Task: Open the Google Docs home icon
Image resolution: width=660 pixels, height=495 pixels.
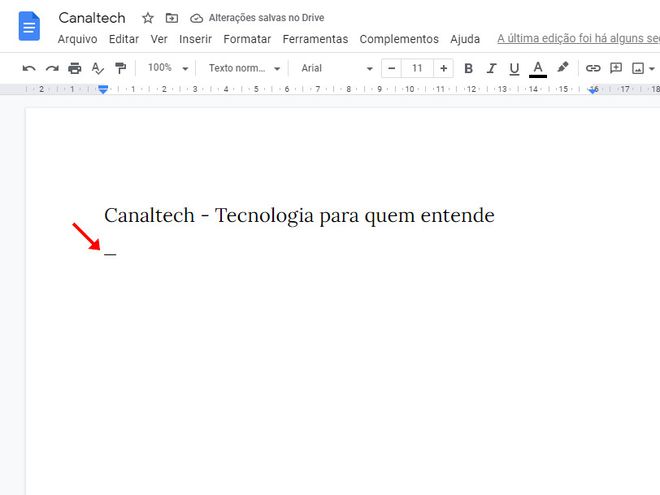Action: coord(29,27)
